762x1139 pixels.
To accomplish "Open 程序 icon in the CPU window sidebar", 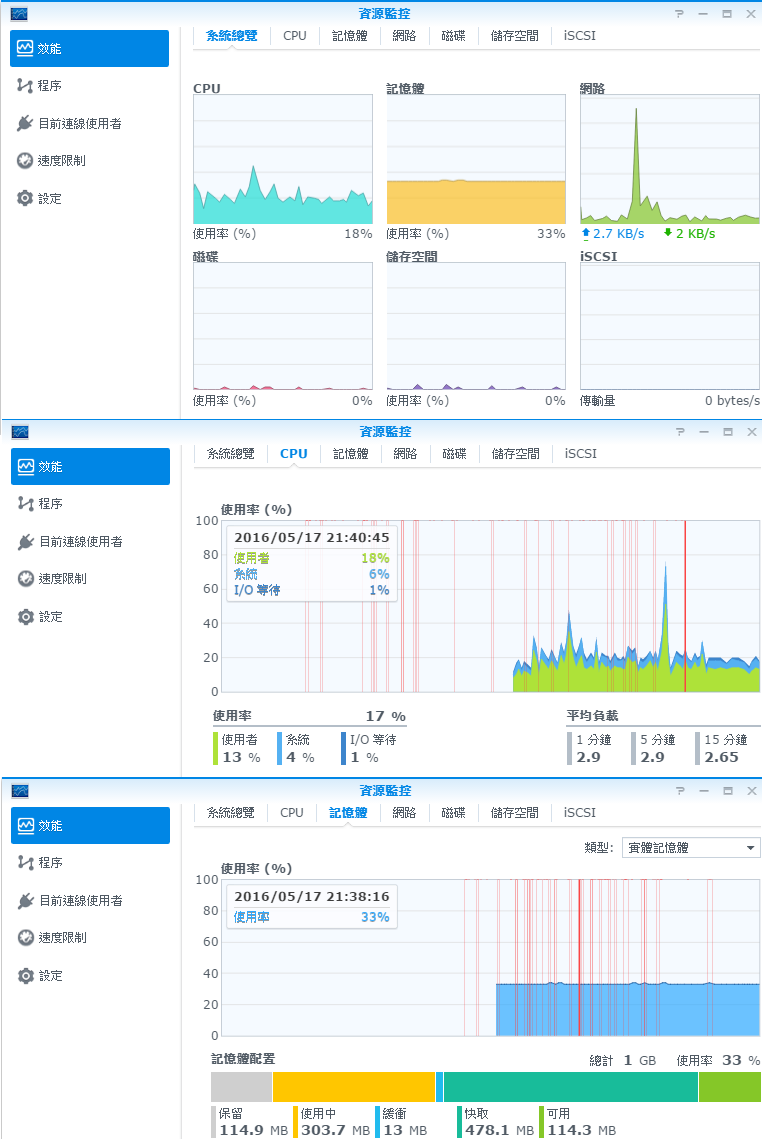I will tap(26, 503).
